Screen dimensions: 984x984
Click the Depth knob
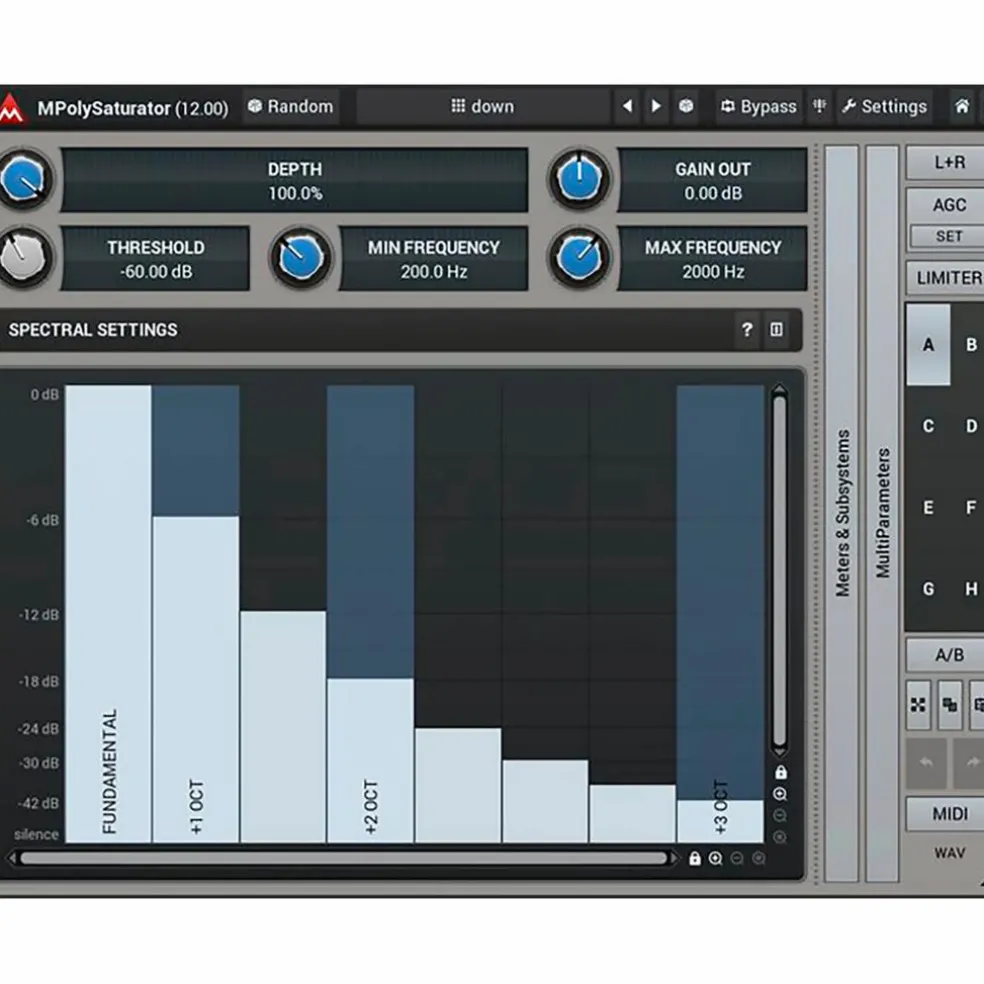point(24,179)
